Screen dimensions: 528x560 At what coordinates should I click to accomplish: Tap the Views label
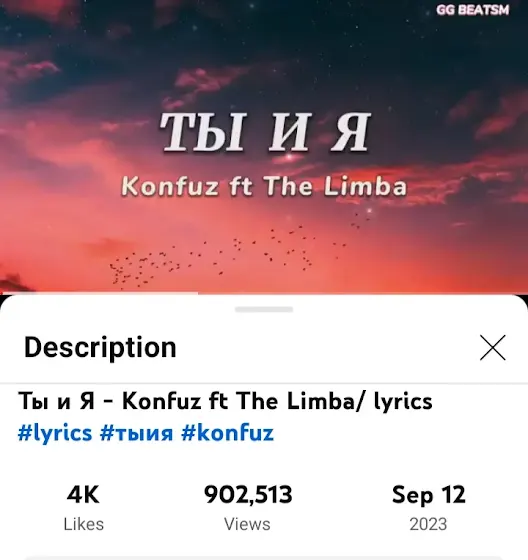click(x=247, y=524)
